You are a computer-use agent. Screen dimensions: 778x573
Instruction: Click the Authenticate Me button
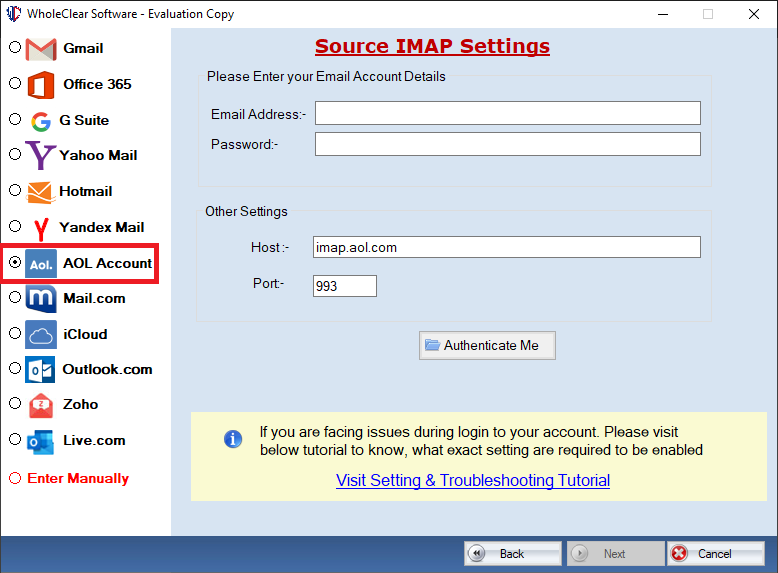tap(487, 345)
